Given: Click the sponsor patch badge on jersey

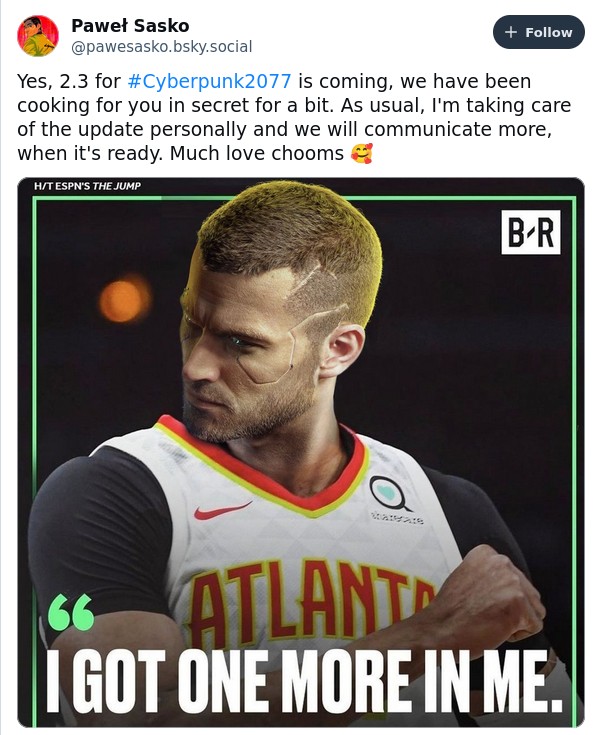Looking at the screenshot, I should pyautogui.click(x=390, y=493).
